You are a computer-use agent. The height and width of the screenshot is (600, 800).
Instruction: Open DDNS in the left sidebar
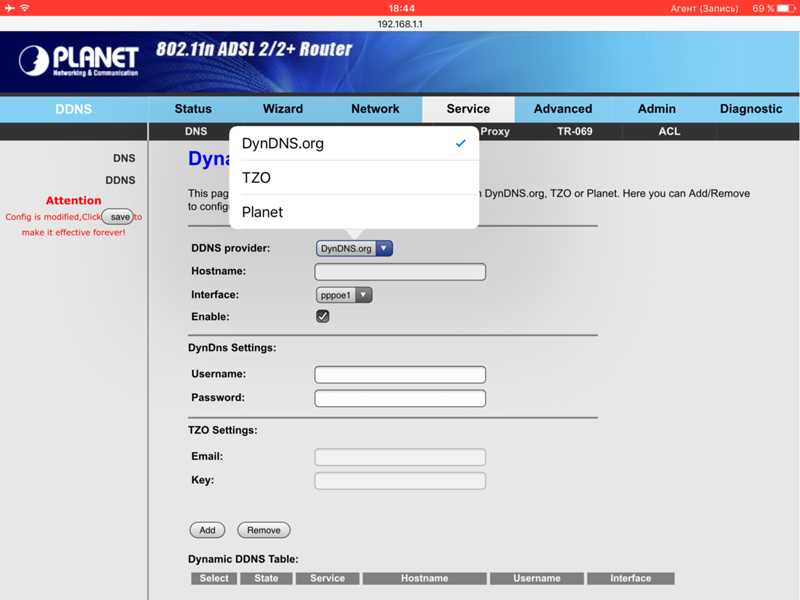click(120, 180)
